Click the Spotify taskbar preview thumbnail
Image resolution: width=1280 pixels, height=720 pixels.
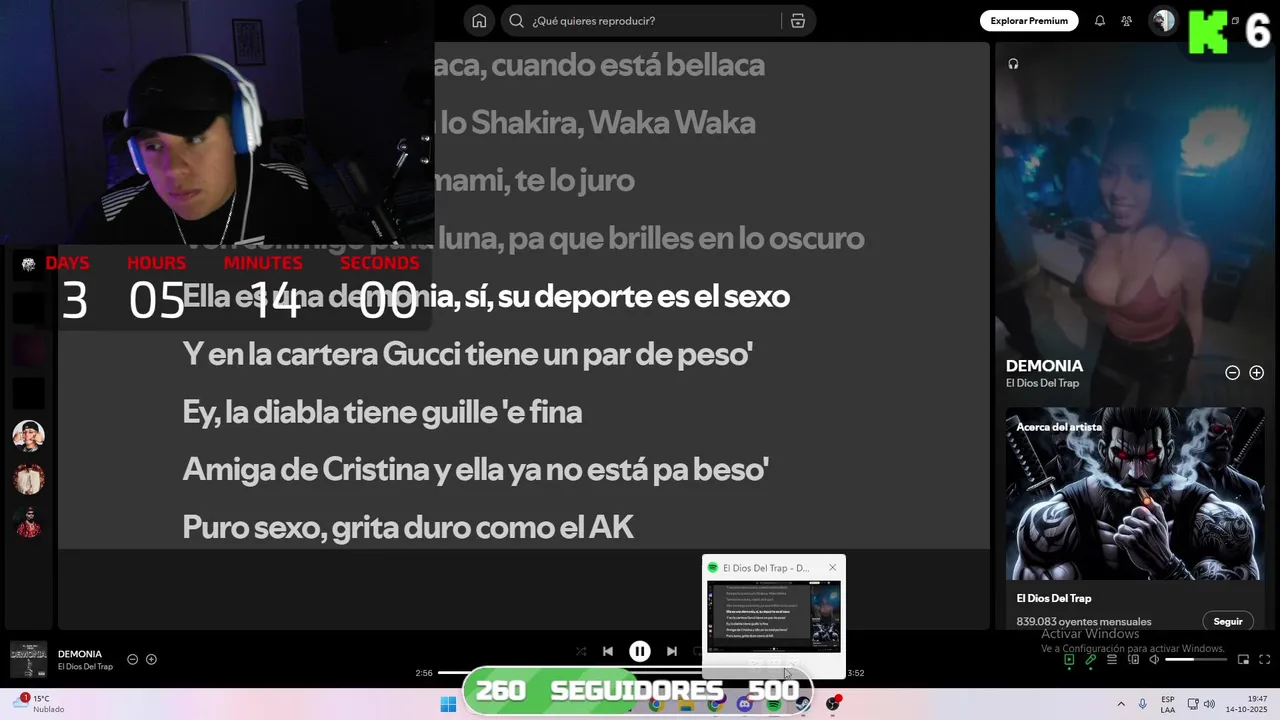tap(773, 615)
